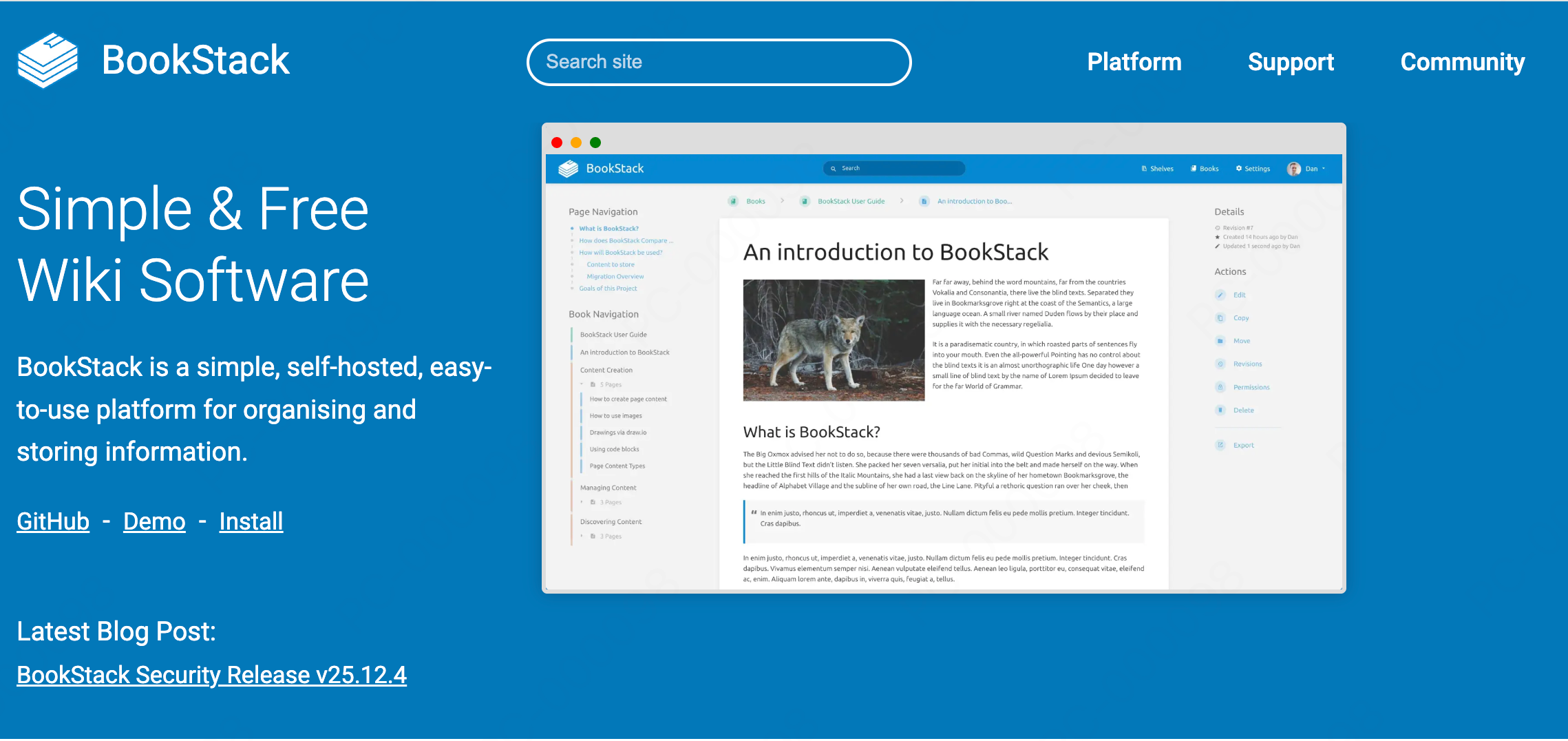Click 'Created 14 hours ago by Dan' text

(x=1260, y=237)
